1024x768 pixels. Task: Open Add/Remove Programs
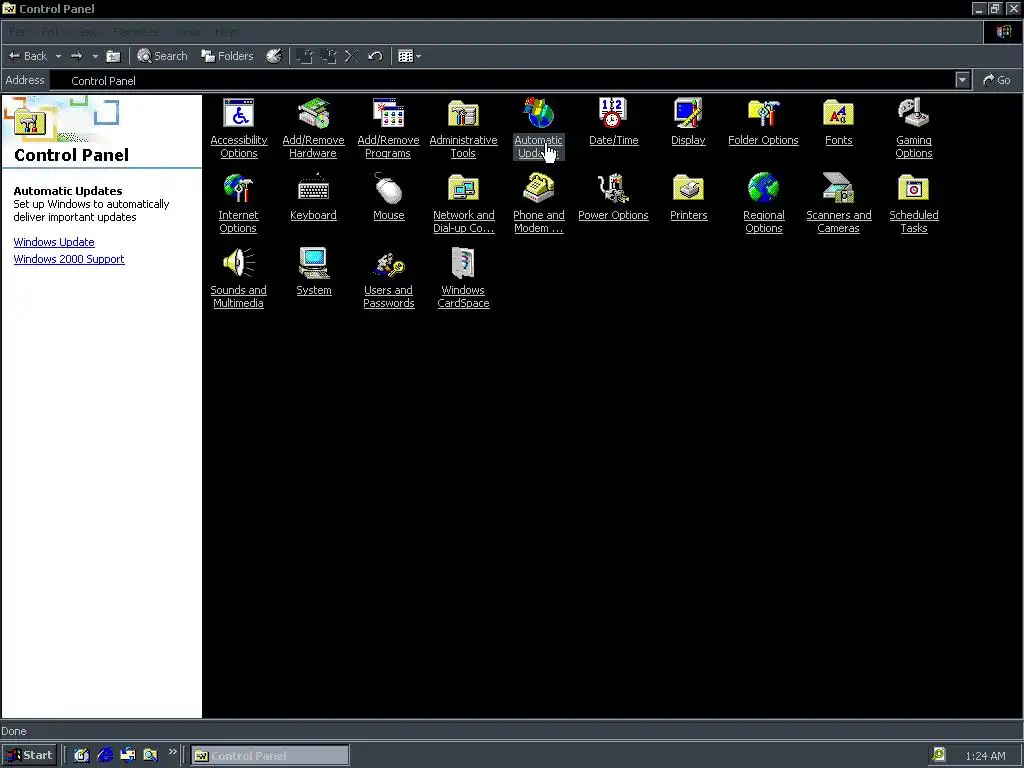(x=388, y=129)
